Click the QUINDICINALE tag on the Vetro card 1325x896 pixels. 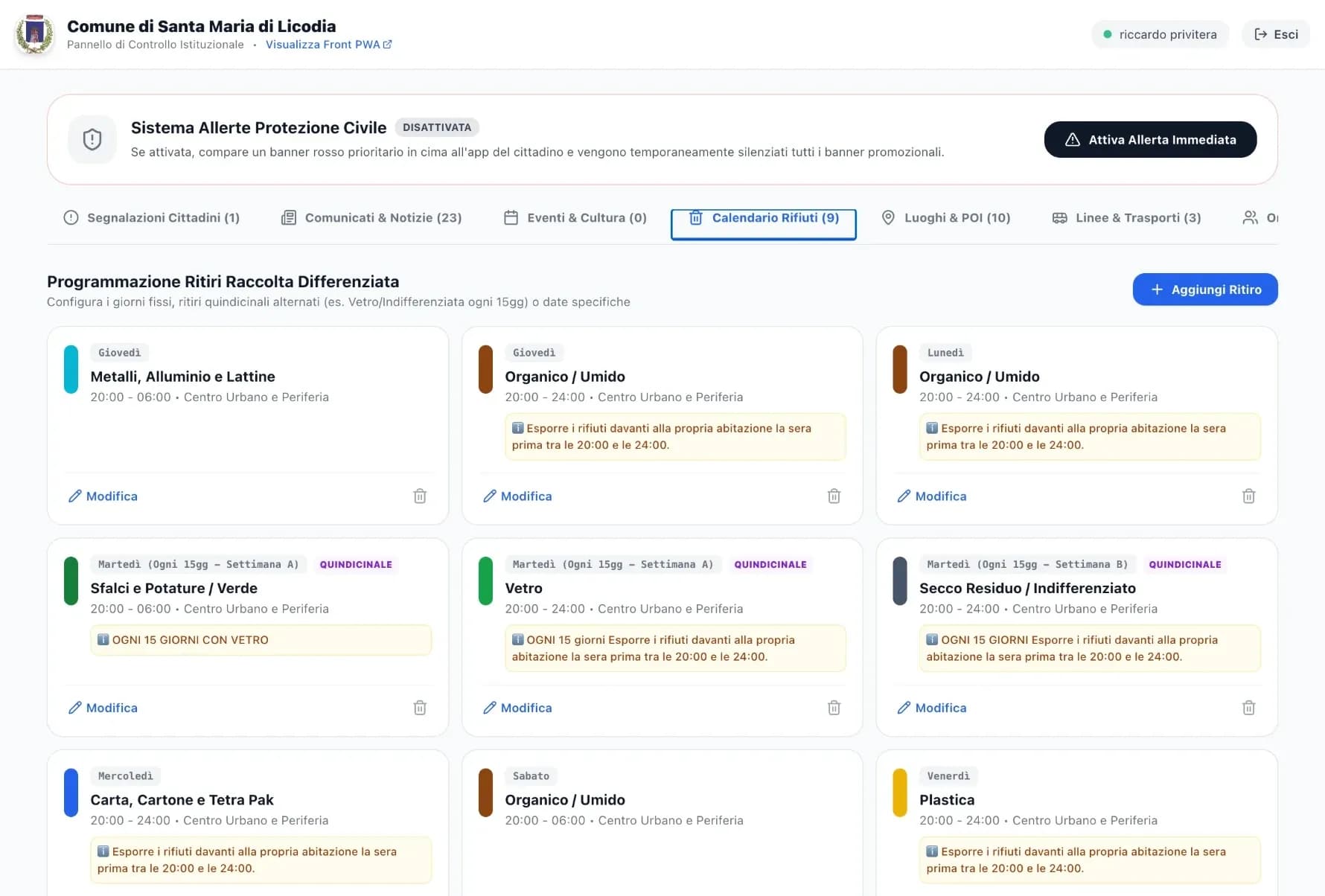[x=770, y=565]
